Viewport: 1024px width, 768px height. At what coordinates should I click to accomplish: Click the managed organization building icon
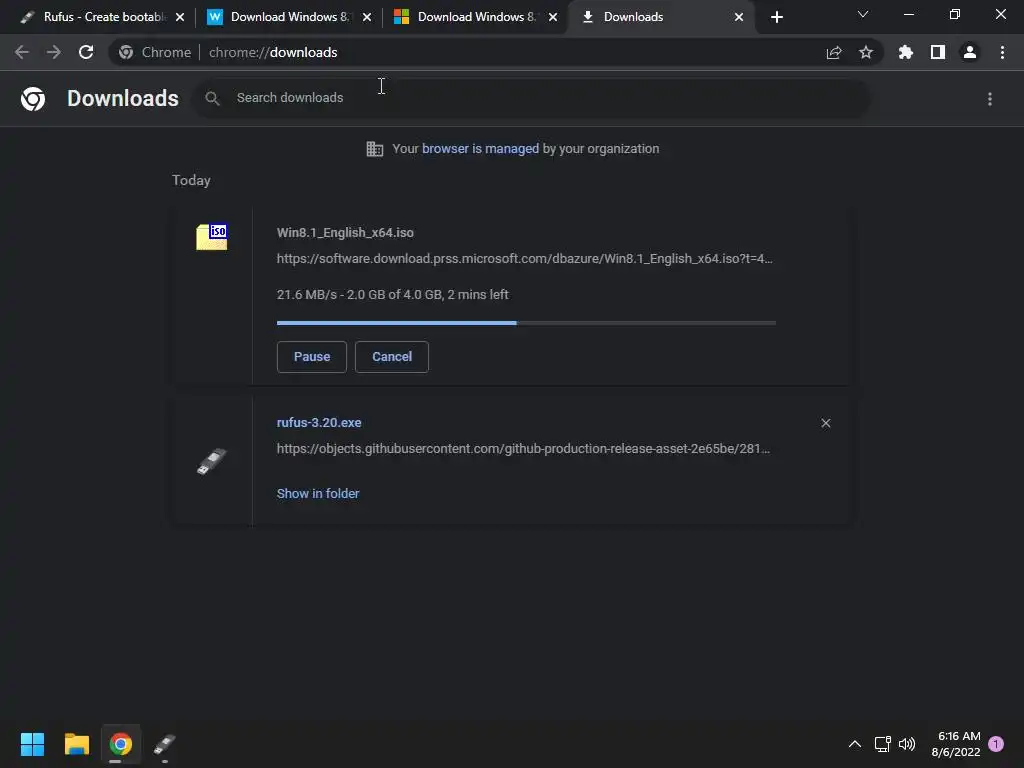pos(375,149)
